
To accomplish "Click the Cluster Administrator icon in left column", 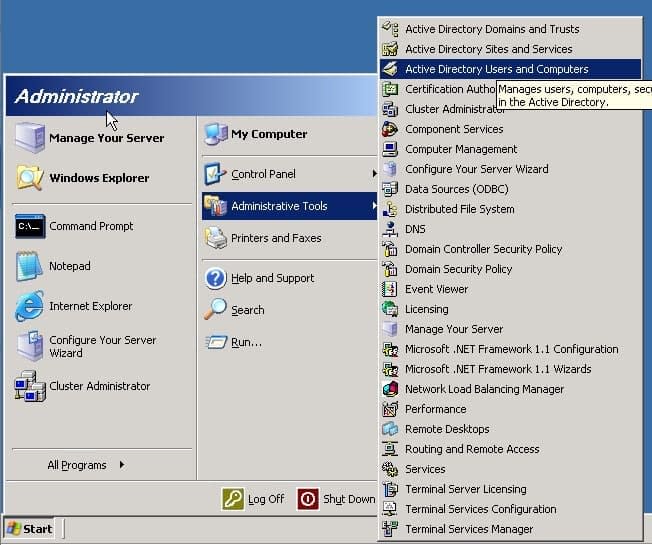I will pyautogui.click(x=30, y=386).
